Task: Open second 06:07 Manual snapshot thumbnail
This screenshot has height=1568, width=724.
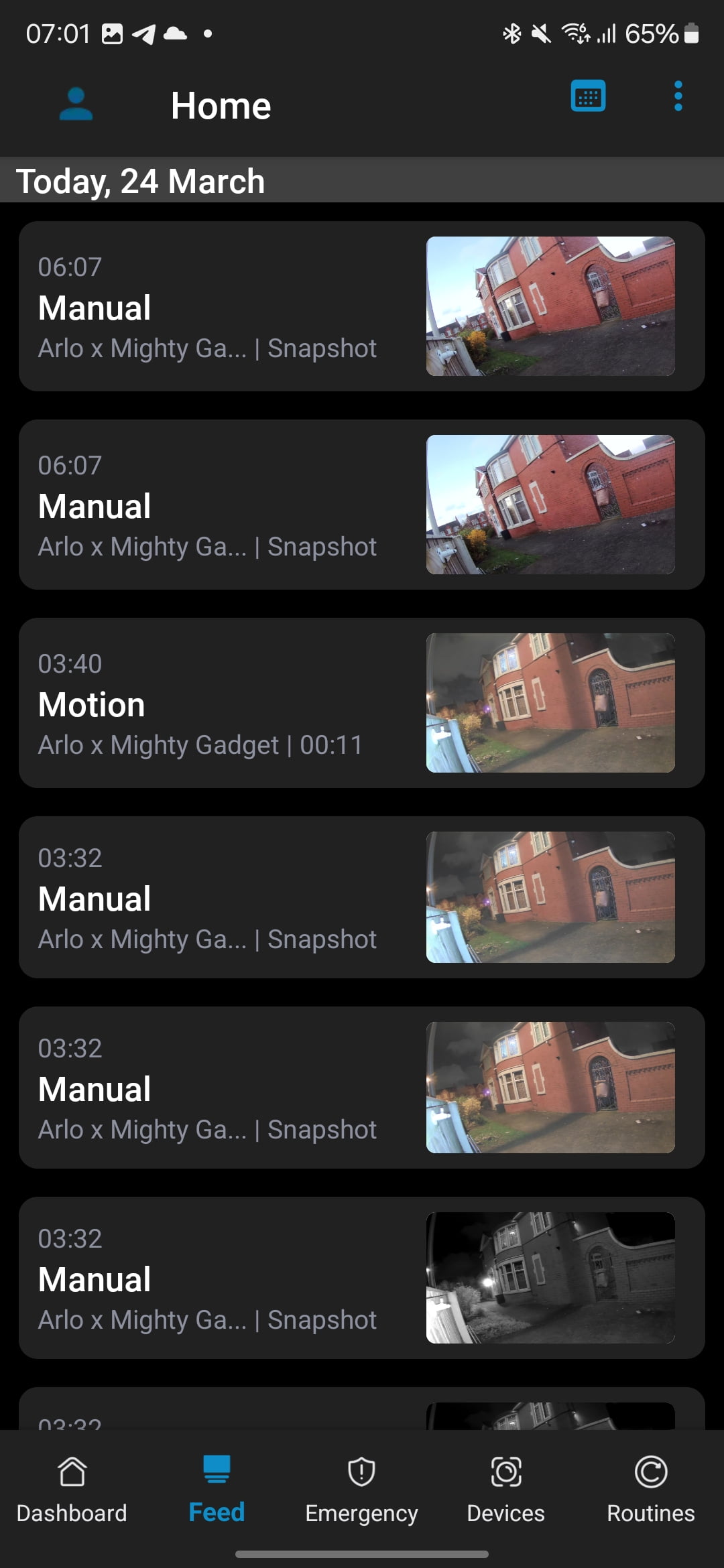Action: click(550, 505)
